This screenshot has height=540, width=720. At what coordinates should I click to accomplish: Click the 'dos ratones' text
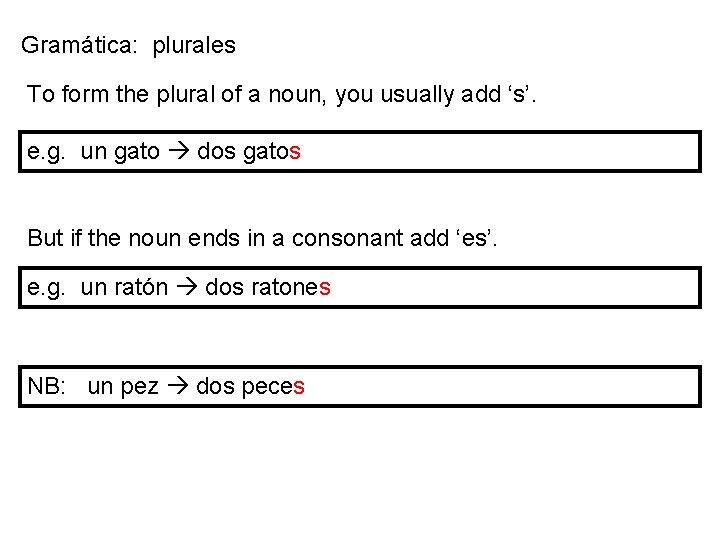point(268,287)
